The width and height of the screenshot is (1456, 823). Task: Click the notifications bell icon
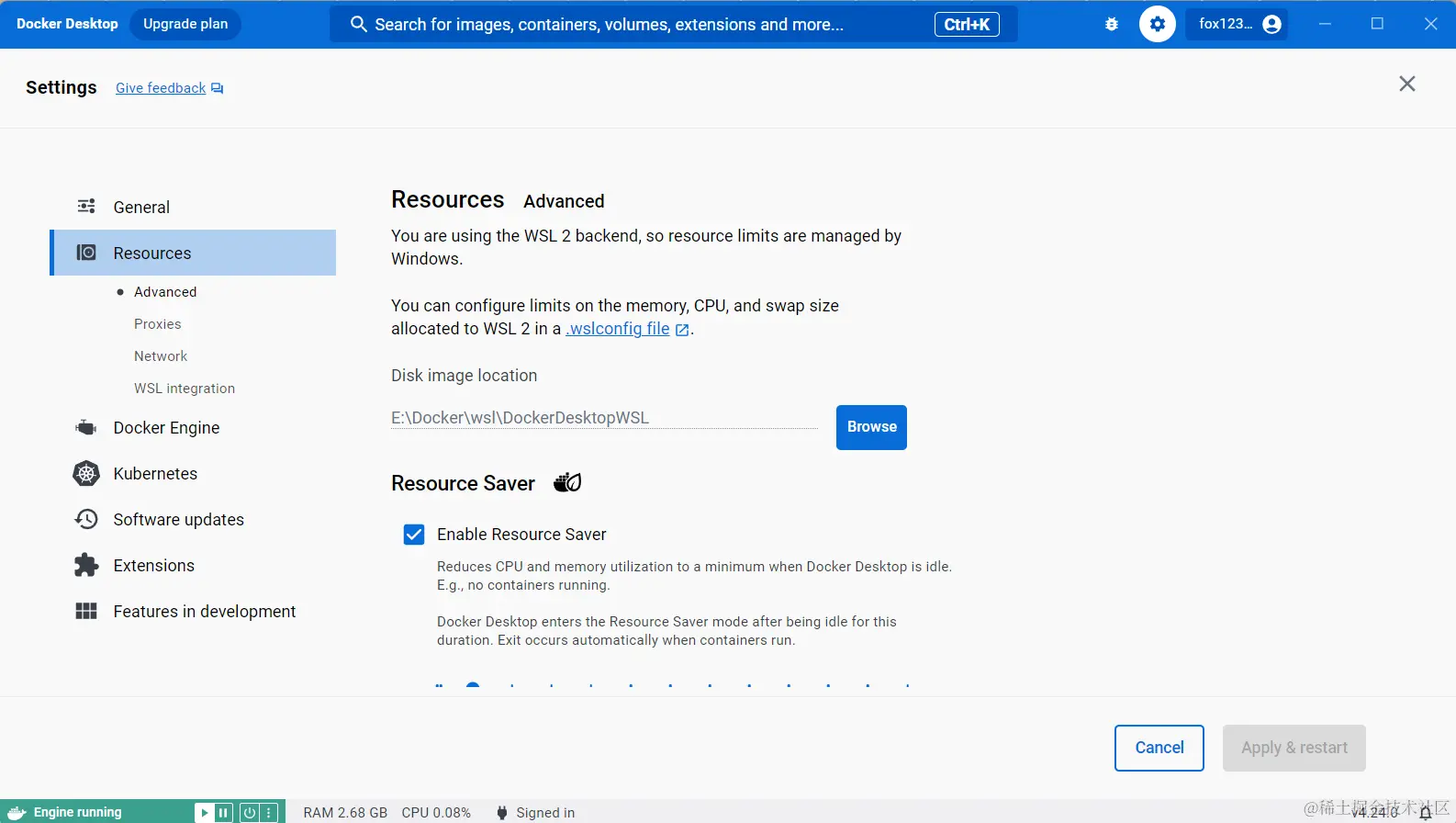click(x=1426, y=813)
